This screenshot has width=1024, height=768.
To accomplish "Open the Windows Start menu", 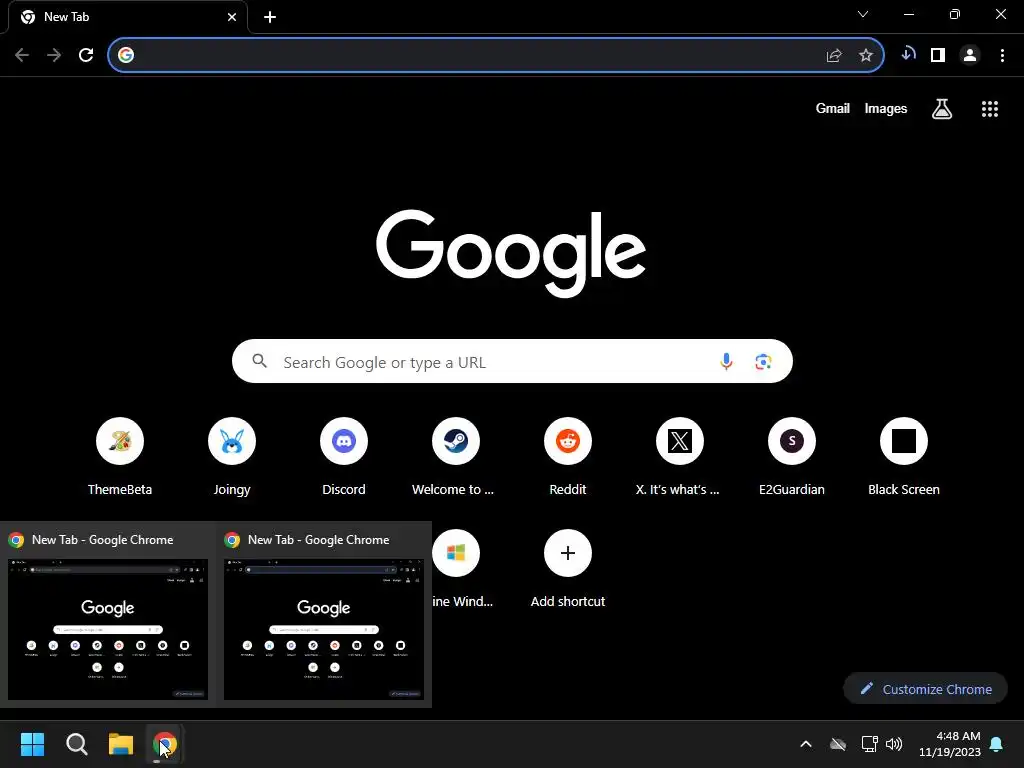I will (x=32, y=744).
